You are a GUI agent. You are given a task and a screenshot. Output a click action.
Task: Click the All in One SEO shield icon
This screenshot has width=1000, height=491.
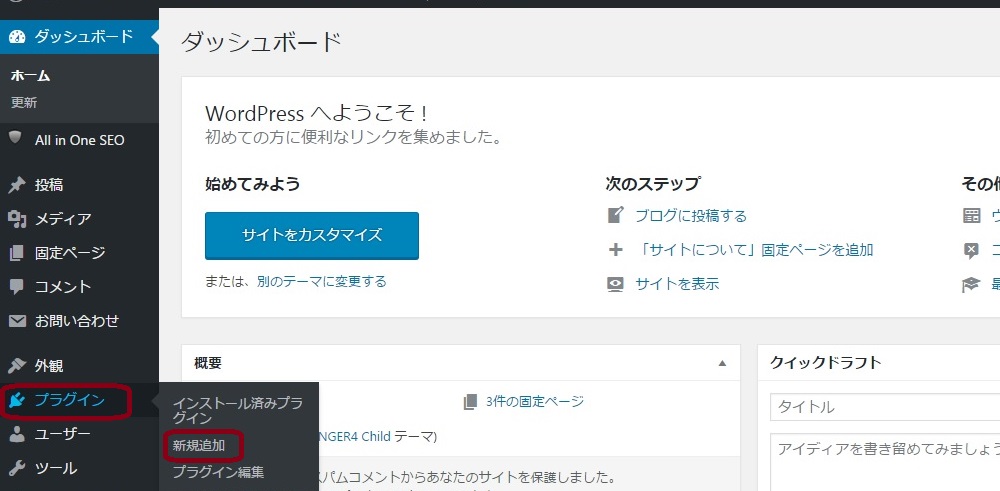coord(15,138)
